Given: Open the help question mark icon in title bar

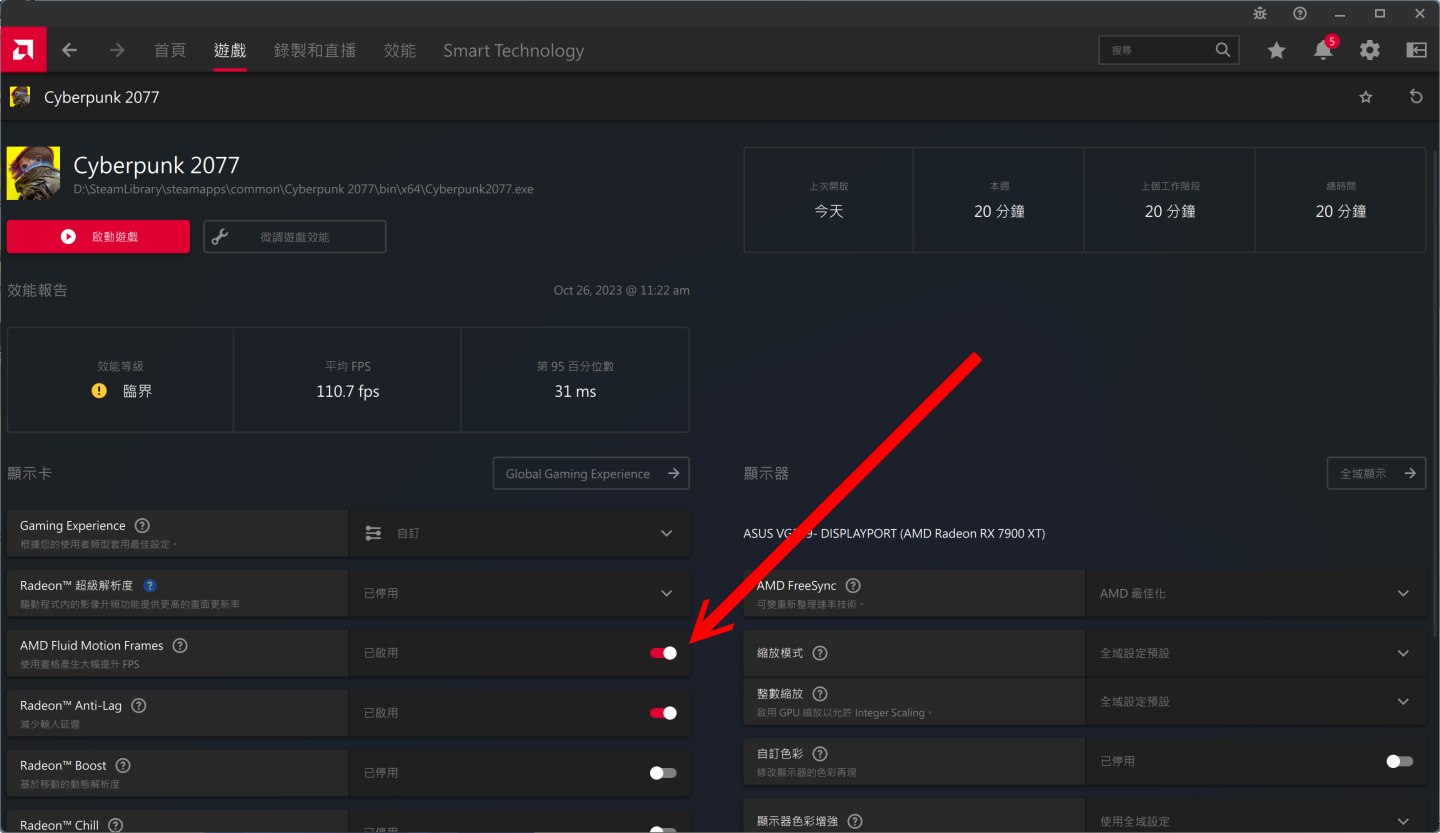Looking at the screenshot, I should point(1300,13).
